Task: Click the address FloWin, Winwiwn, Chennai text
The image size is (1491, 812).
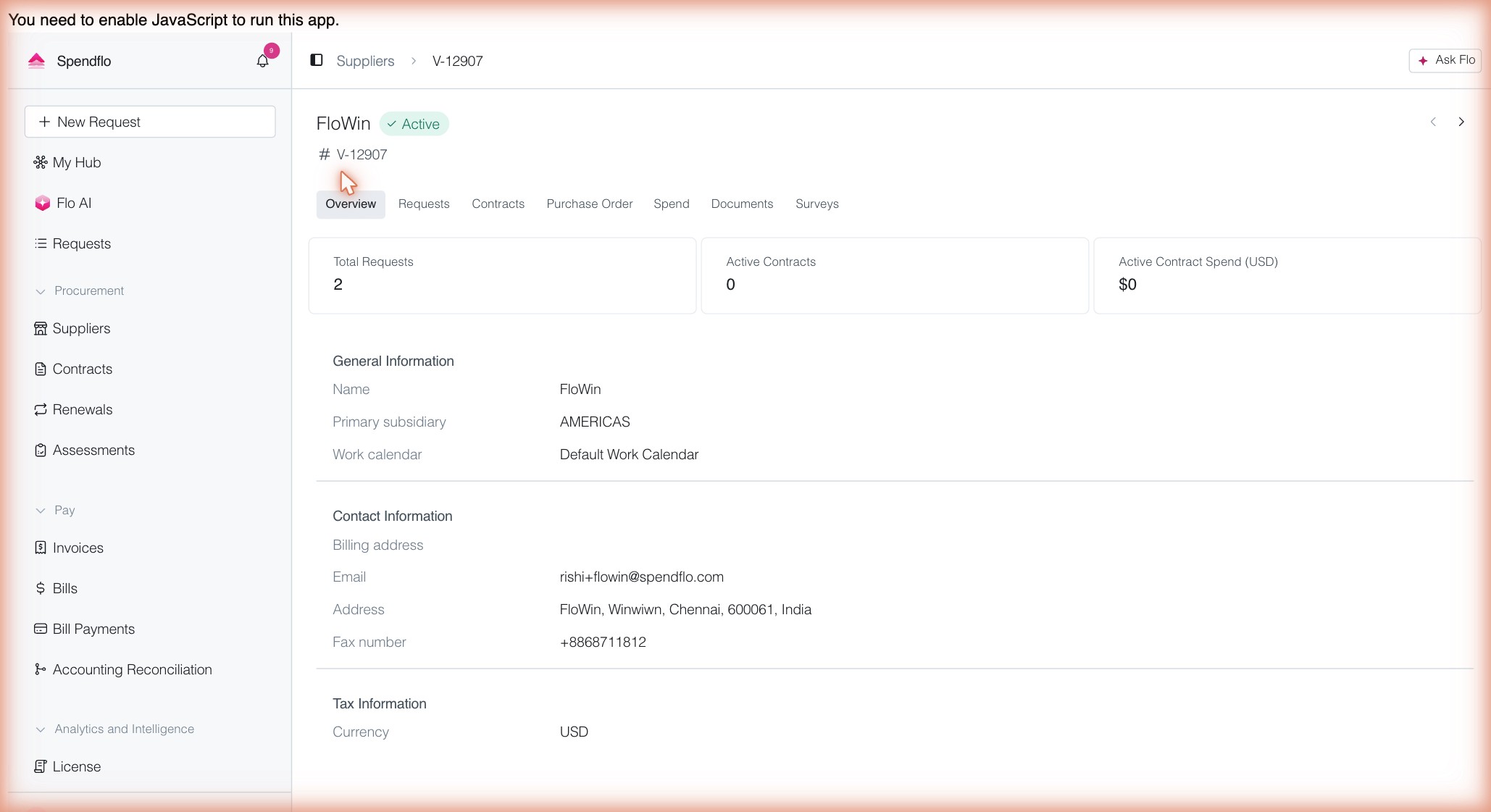Action: coord(685,609)
